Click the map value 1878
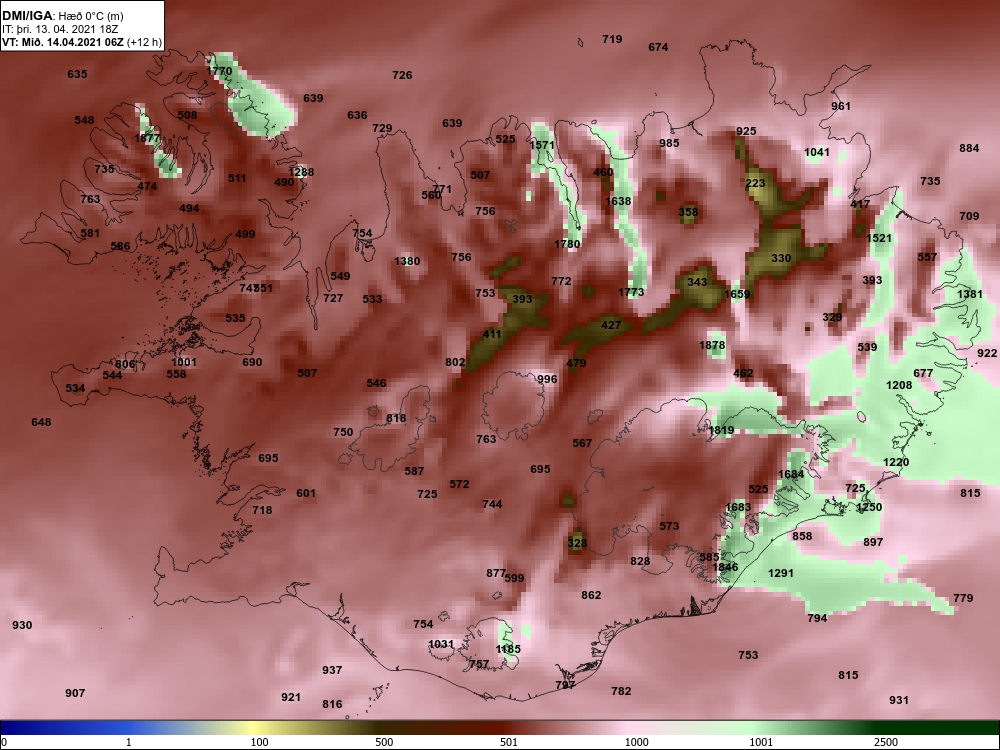This screenshot has height=750, width=1000. tap(712, 346)
